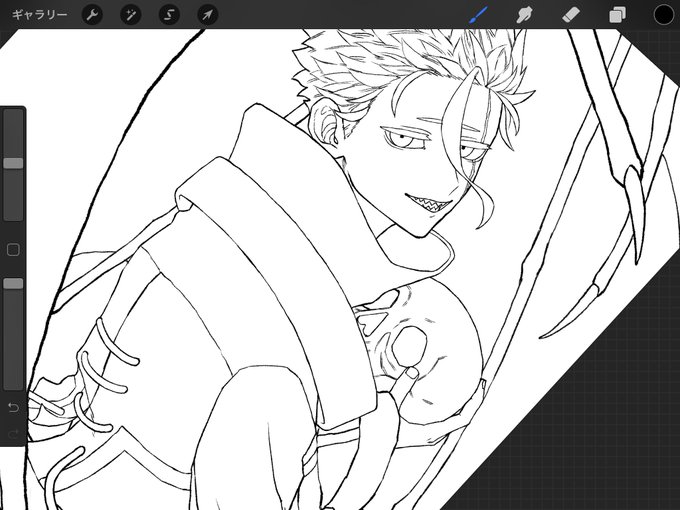Select the Smudge finger tool
The height and width of the screenshot is (510, 680).
(x=524, y=15)
